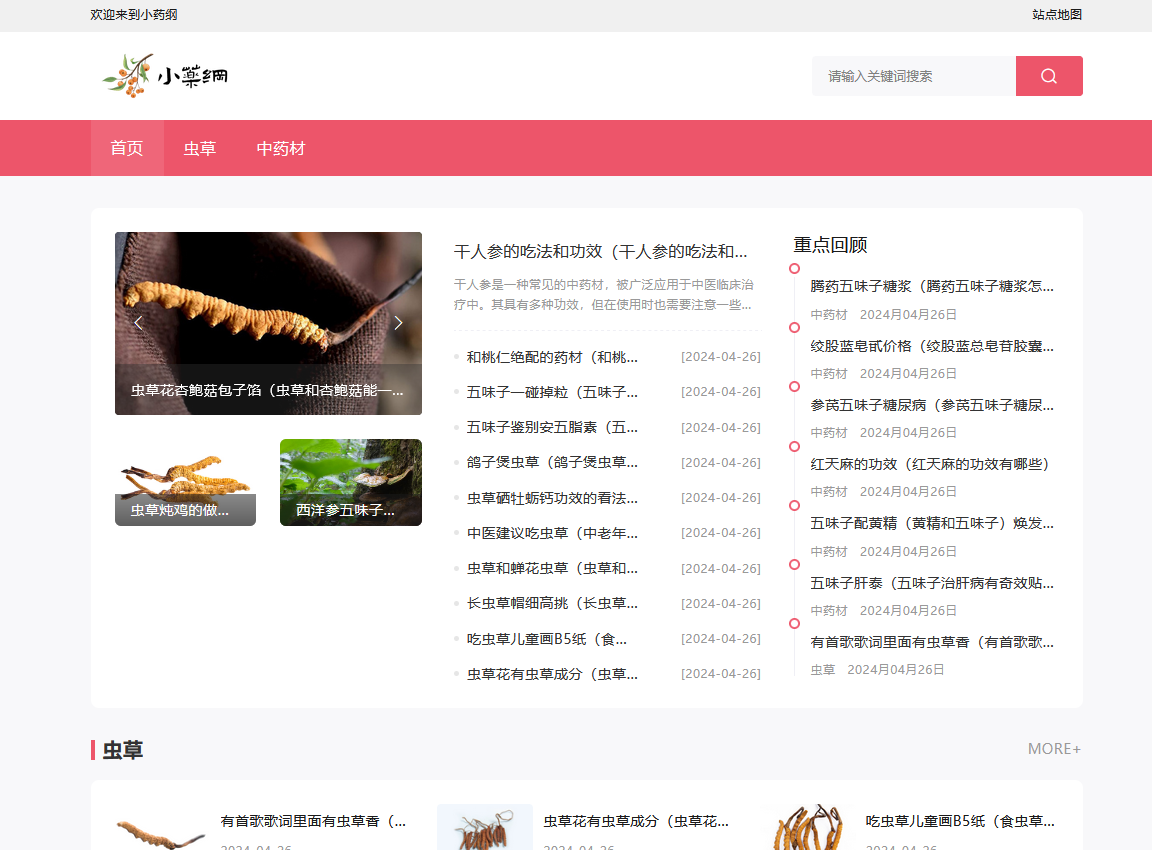
Task: Open 红天麻的功效 in 重点回顾
Action: coord(930,464)
